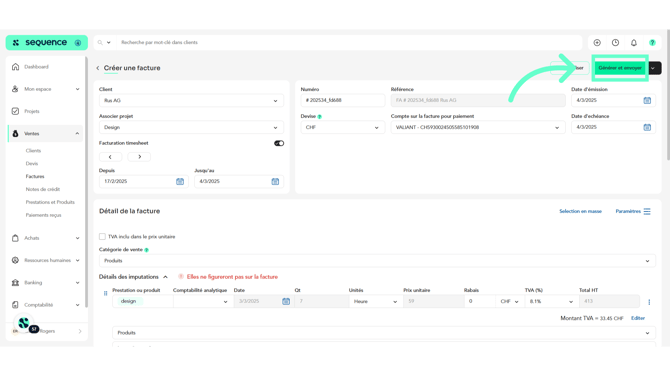Viewport: 670px width, 376px height.
Task: Open Prestations et Produits
Action: tap(50, 202)
